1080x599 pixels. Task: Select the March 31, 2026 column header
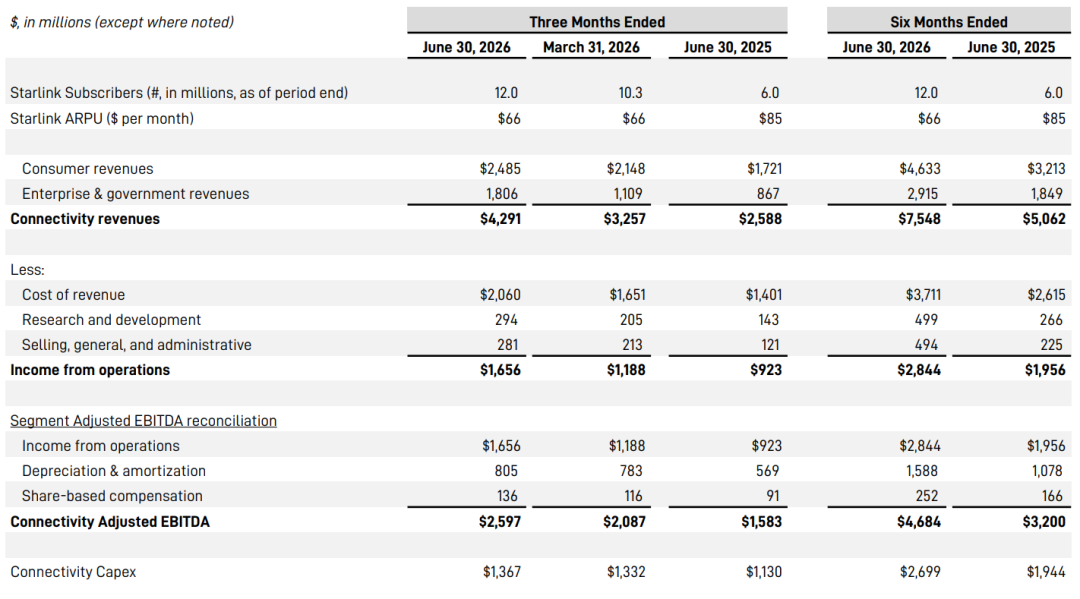click(591, 48)
